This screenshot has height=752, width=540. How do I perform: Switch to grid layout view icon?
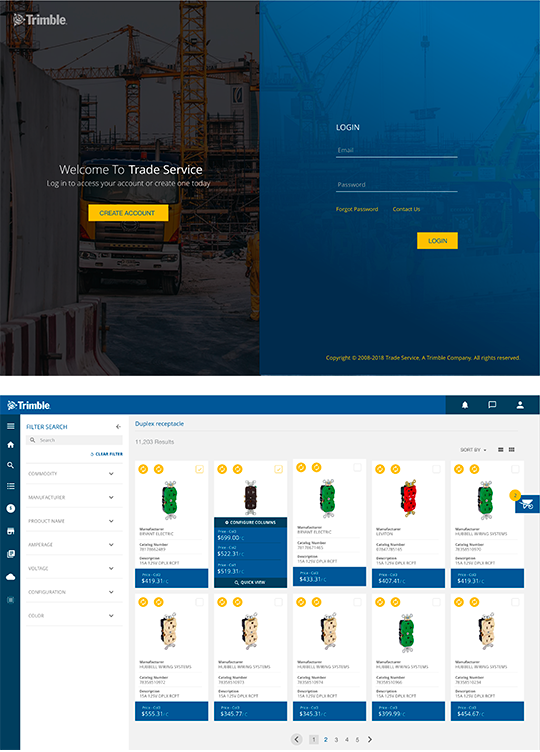point(512,450)
